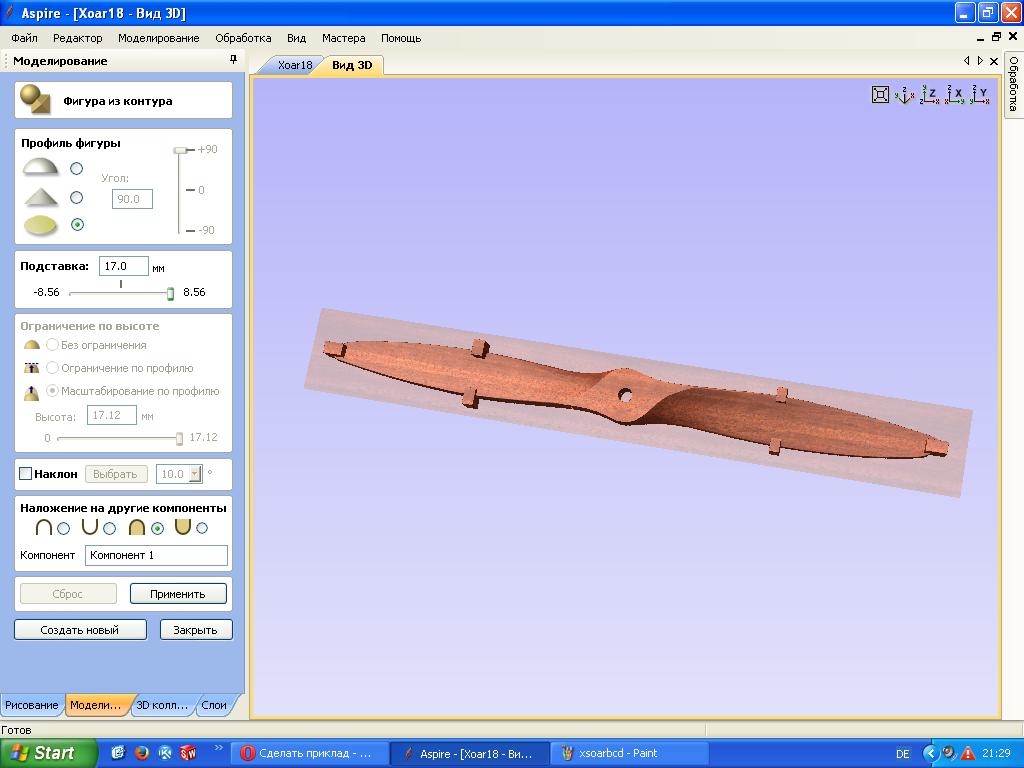Click the merge-high filled arch icon
Screen dimensions: 1024x768
[x=136, y=527]
